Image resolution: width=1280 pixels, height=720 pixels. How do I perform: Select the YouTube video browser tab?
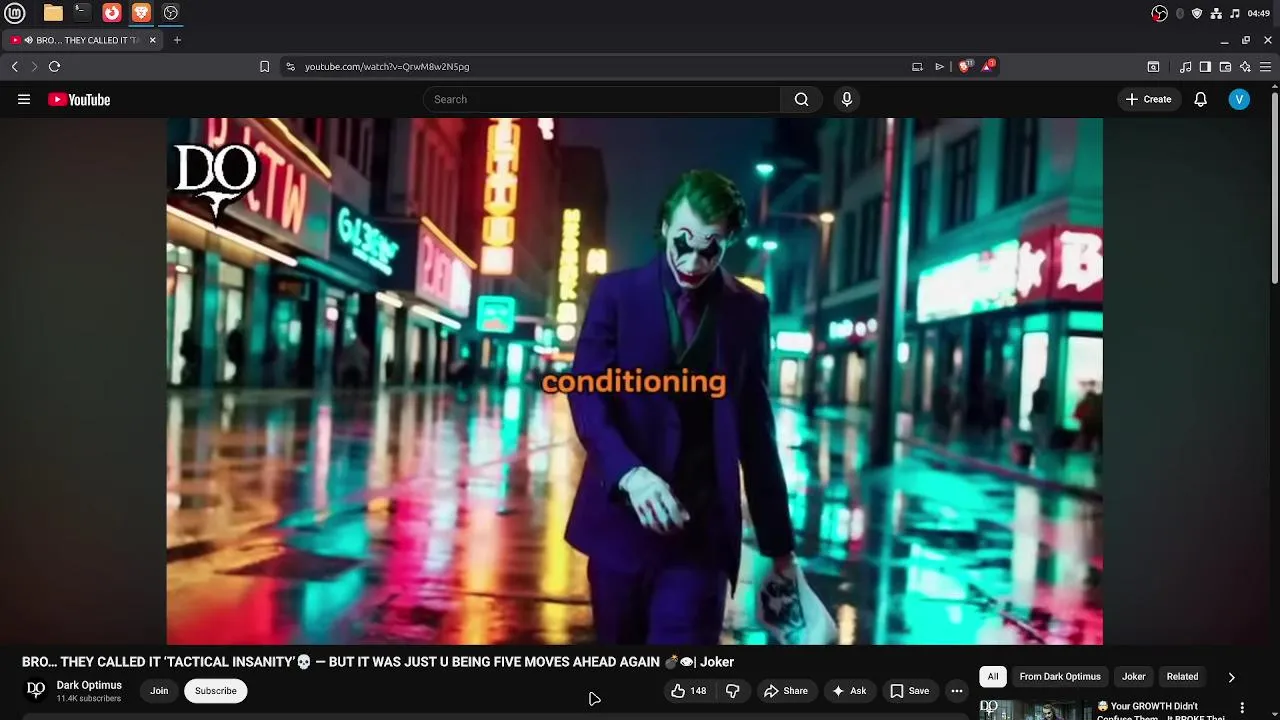[x=82, y=40]
